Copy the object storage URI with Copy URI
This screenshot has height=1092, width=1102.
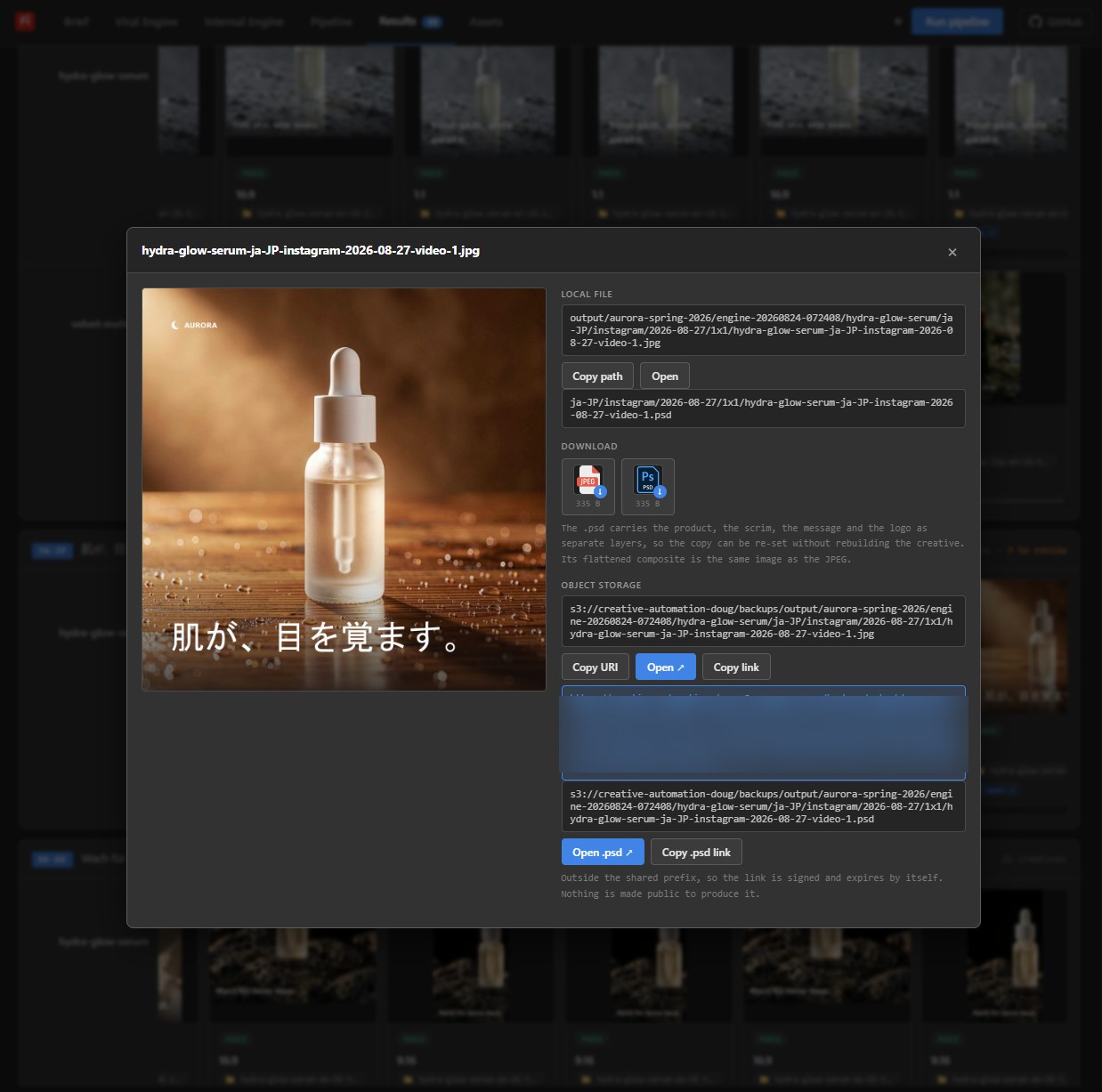coord(596,667)
